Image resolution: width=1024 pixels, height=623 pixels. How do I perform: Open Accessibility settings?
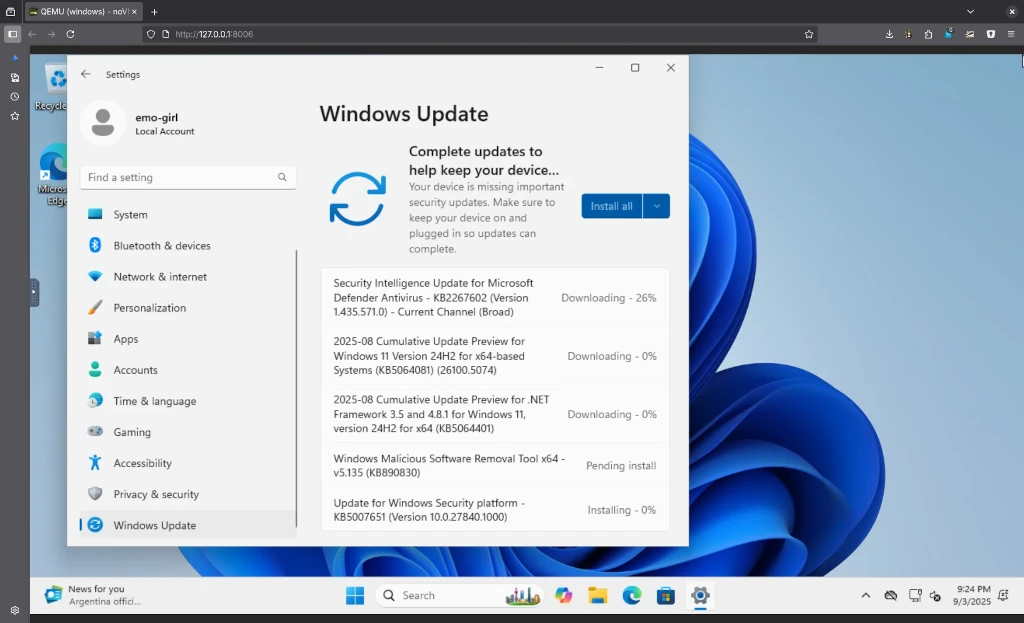(188, 463)
